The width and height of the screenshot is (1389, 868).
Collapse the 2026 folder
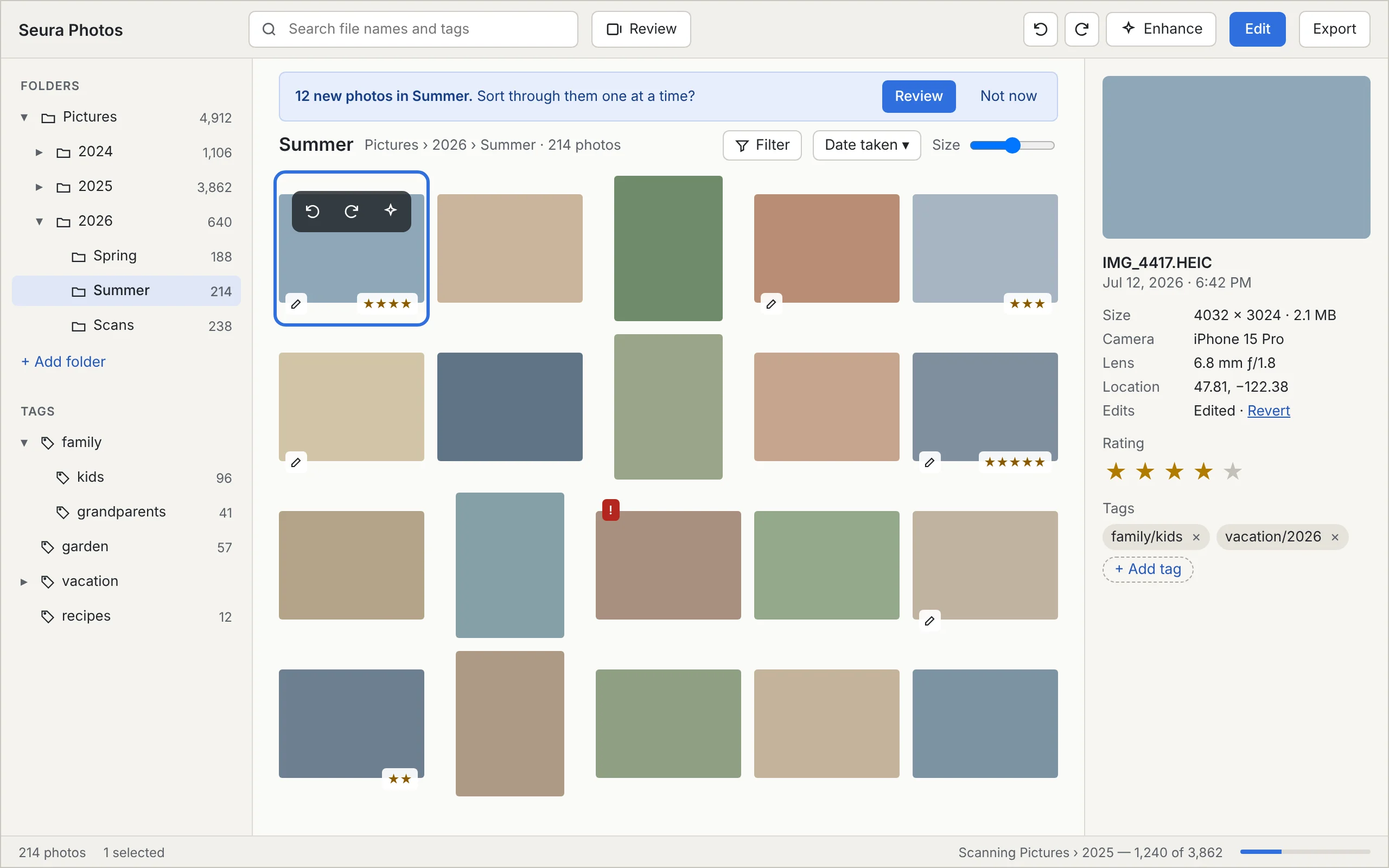click(39, 221)
